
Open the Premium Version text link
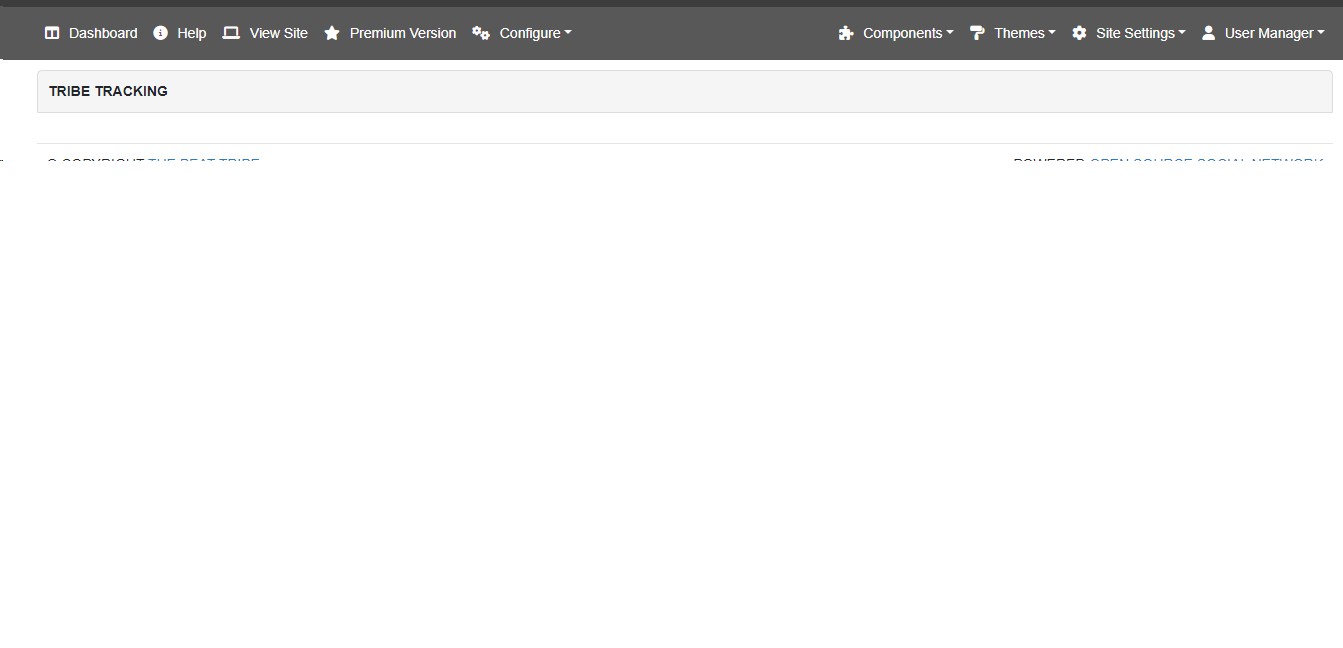[x=402, y=33]
